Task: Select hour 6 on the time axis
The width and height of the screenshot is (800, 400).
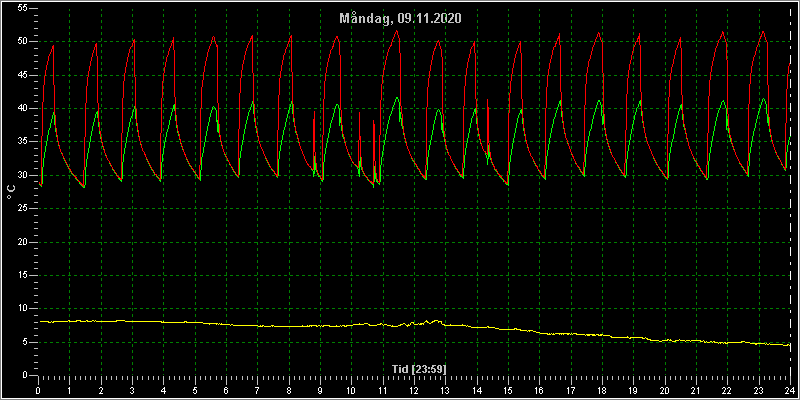Action: (x=226, y=390)
